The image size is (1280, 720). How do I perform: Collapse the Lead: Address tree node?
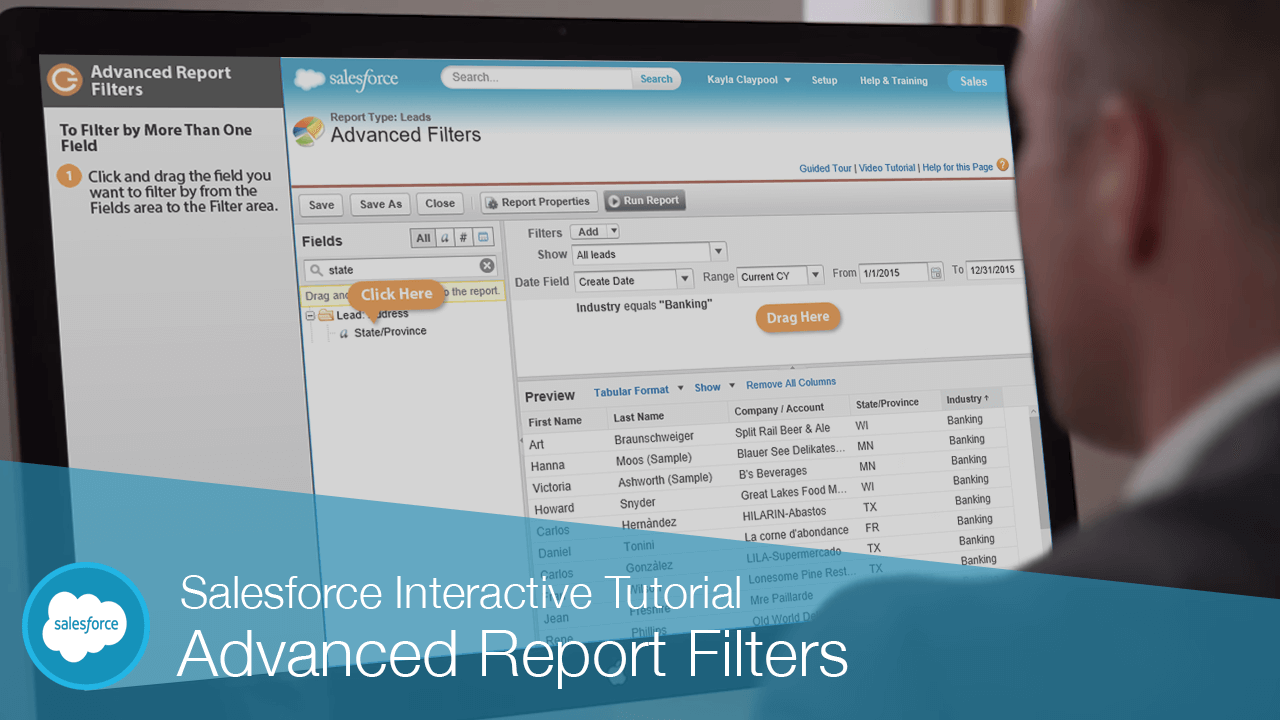[x=310, y=314]
